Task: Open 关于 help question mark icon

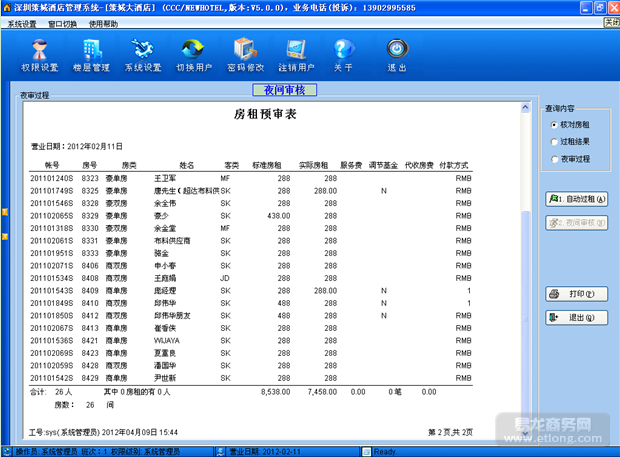Action: (343, 55)
